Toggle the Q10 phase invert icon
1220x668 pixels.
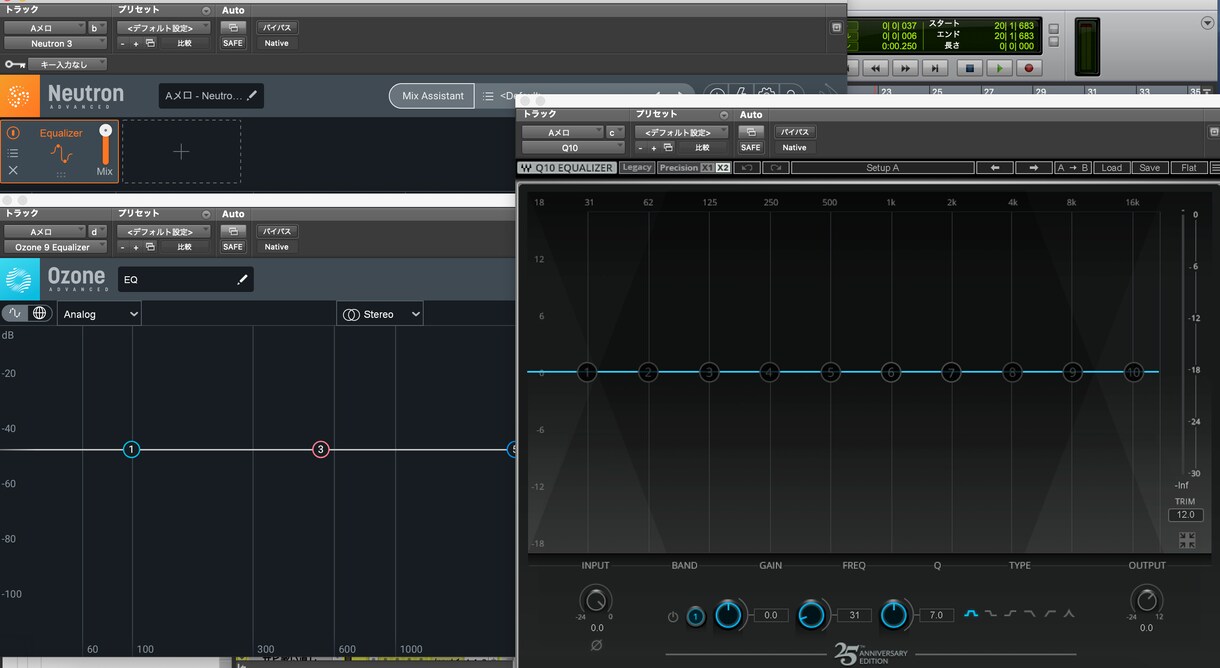[596, 646]
